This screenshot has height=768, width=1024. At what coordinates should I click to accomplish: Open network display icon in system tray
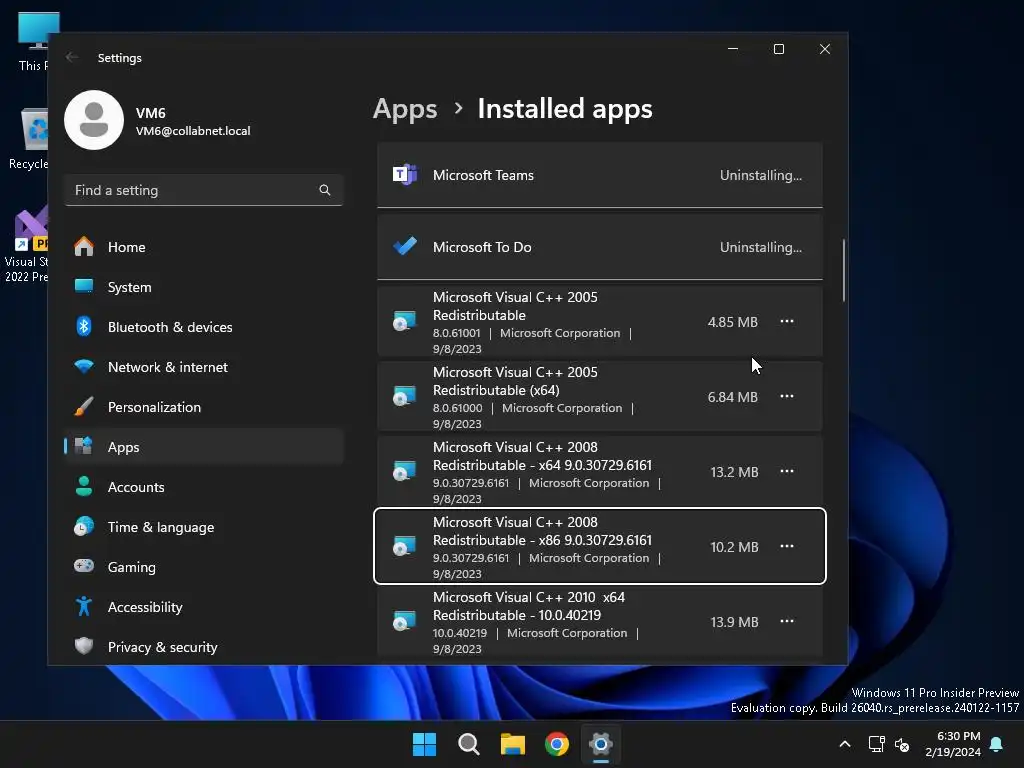(876, 744)
